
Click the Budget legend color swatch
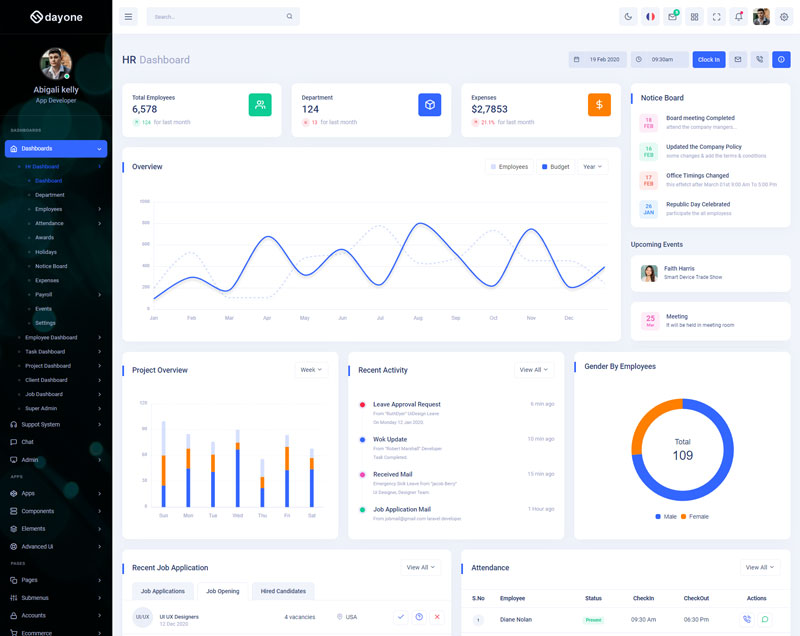point(545,167)
